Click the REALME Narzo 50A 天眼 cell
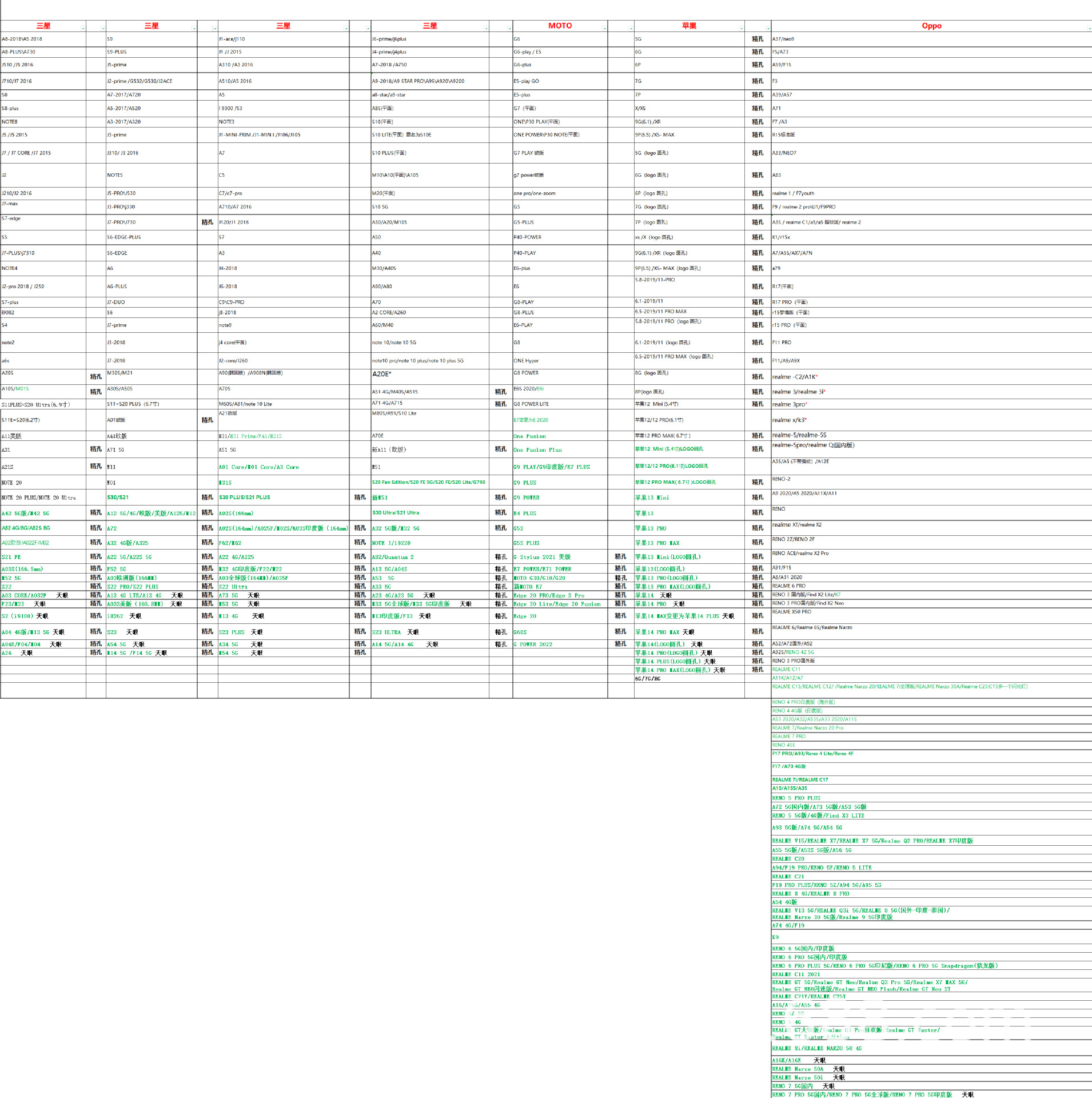The width and height of the screenshot is (1092, 1098). [x=931, y=1069]
